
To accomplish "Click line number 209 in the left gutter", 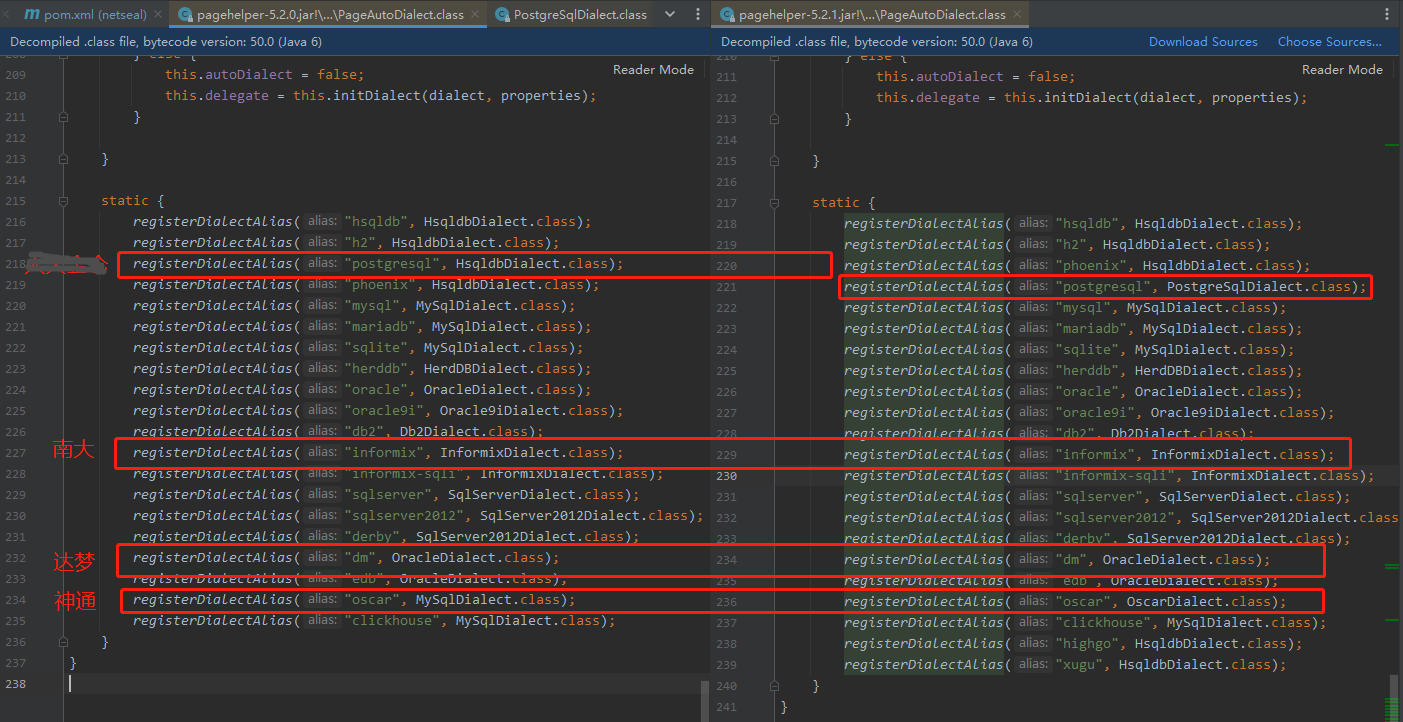I will tap(15, 75).
